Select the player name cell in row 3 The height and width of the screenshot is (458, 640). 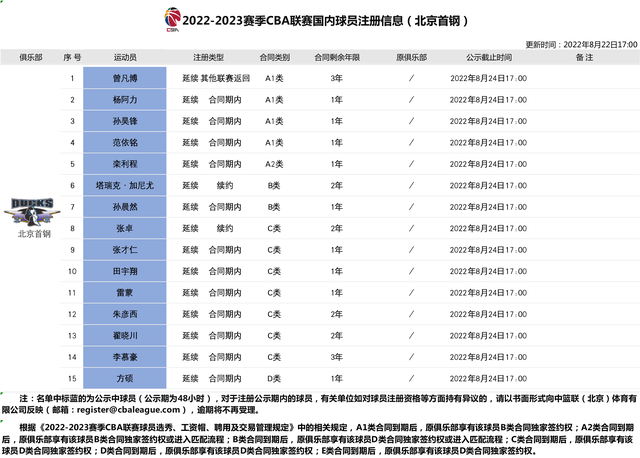[x=125, y=121]
